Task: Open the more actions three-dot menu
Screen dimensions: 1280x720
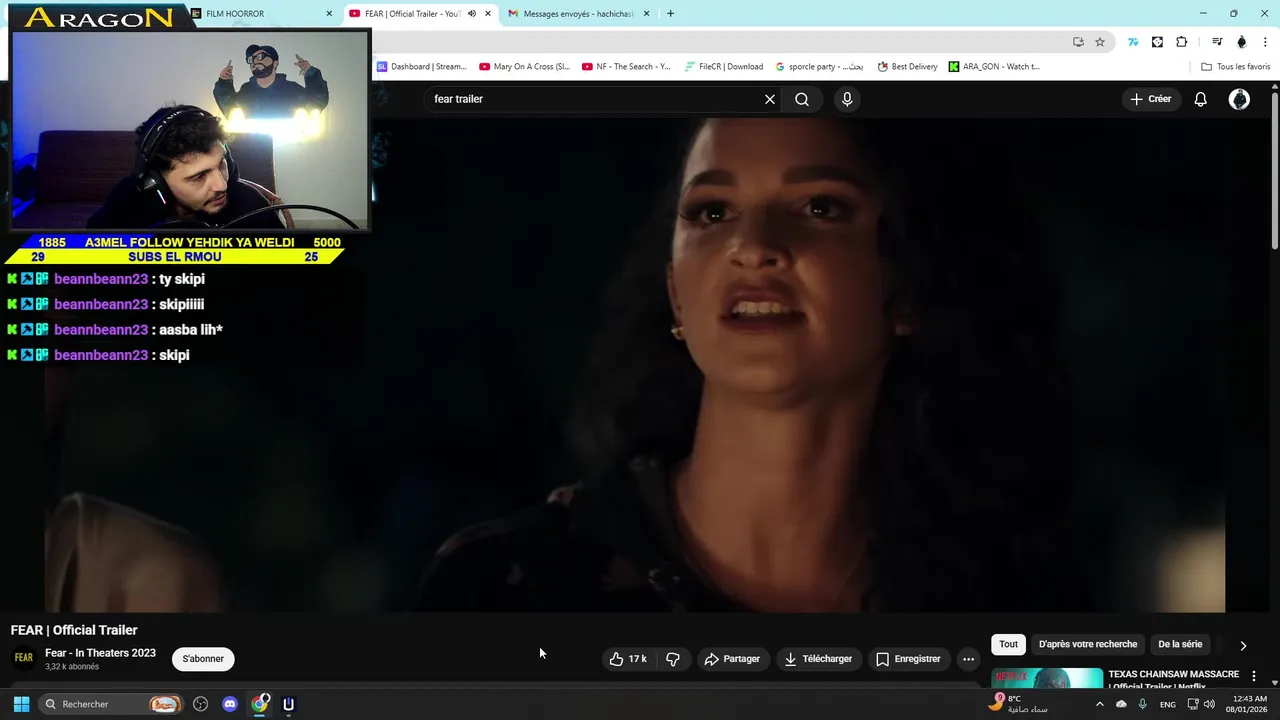Action: (x=968, y=659)
